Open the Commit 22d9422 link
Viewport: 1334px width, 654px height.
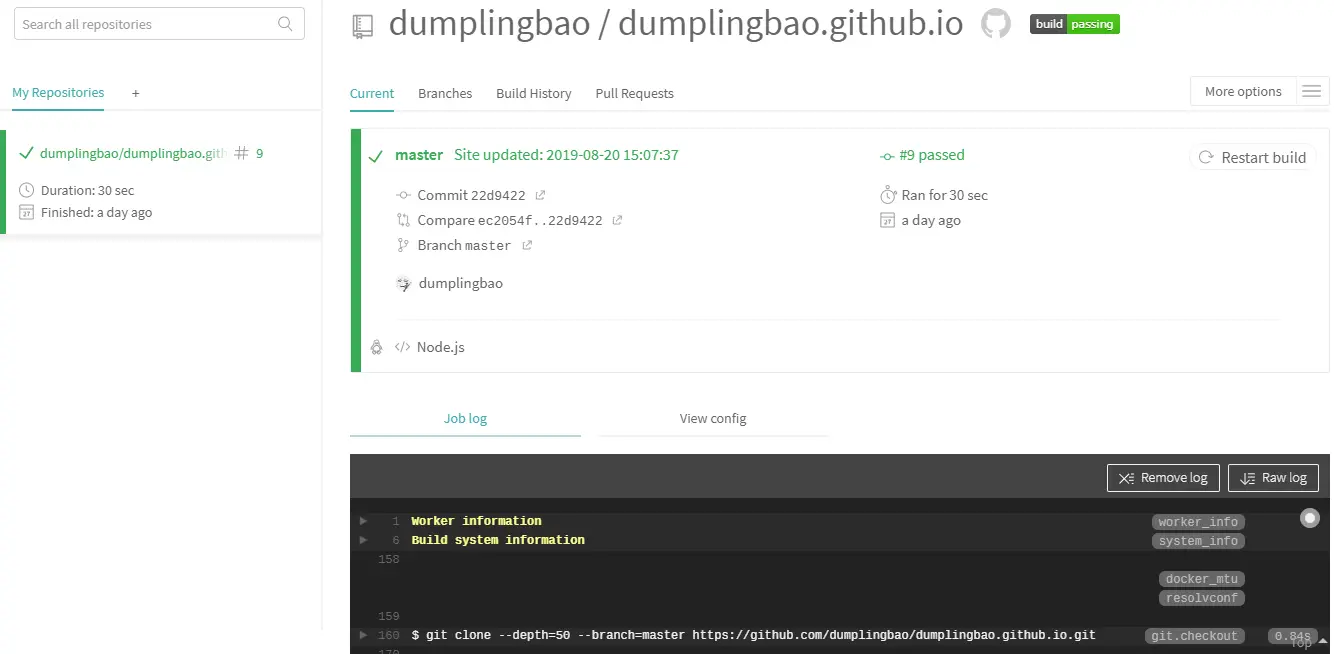tap(471, 195)
